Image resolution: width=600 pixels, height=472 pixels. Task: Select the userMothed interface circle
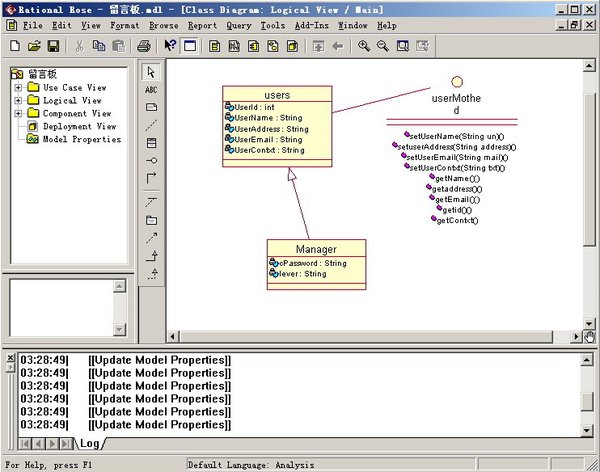coord(457,82)
